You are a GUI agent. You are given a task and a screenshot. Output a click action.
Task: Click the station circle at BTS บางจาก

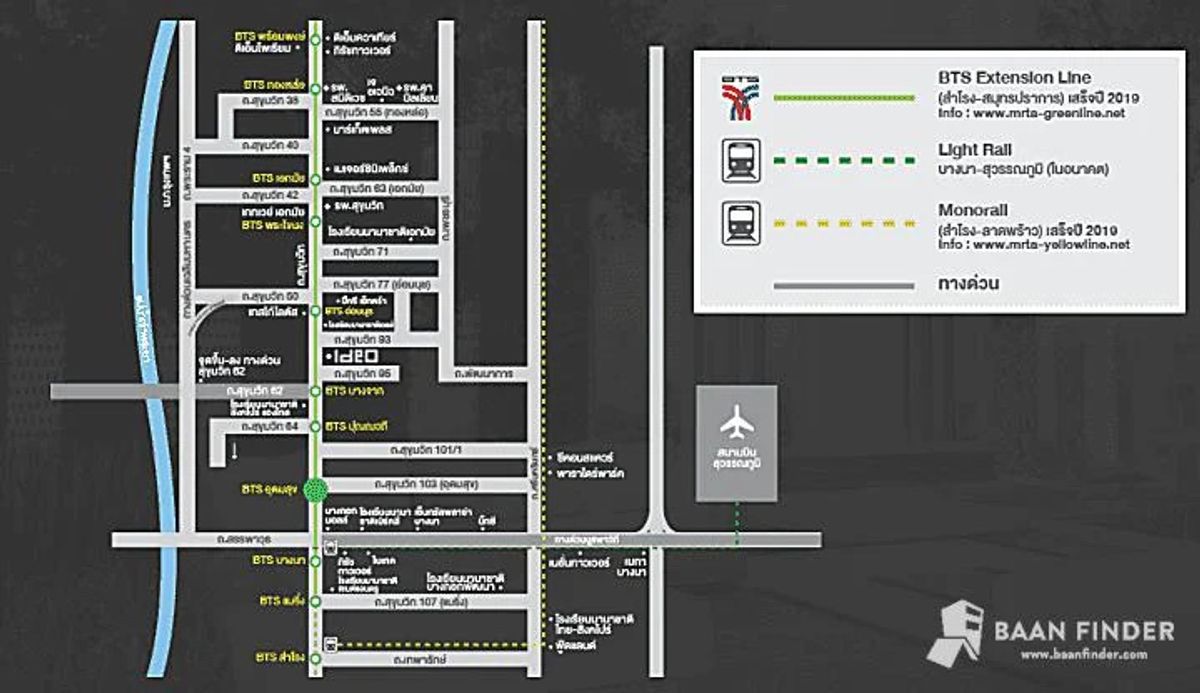(x=316, y=390)
